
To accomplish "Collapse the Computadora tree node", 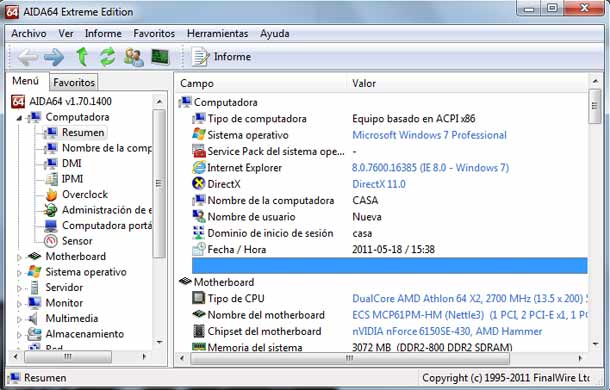I will pyautogui.click(x=19, y=118).
